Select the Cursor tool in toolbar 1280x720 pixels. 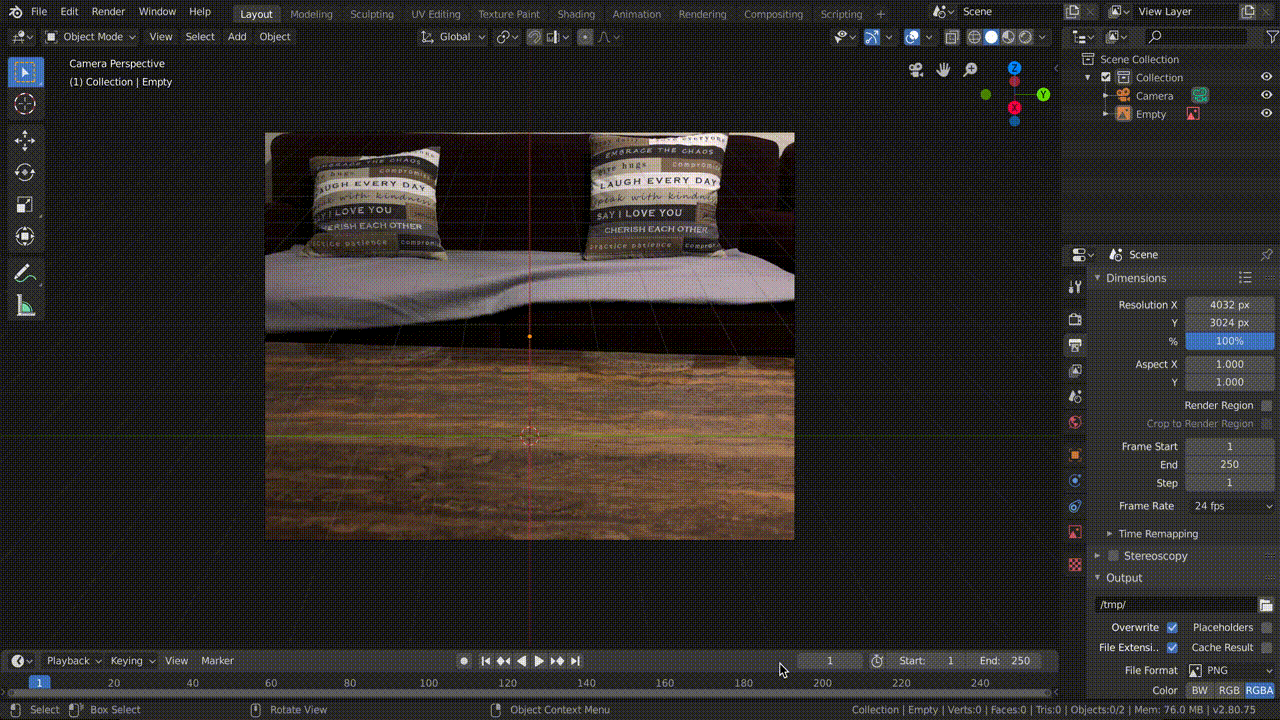(25, 104)
